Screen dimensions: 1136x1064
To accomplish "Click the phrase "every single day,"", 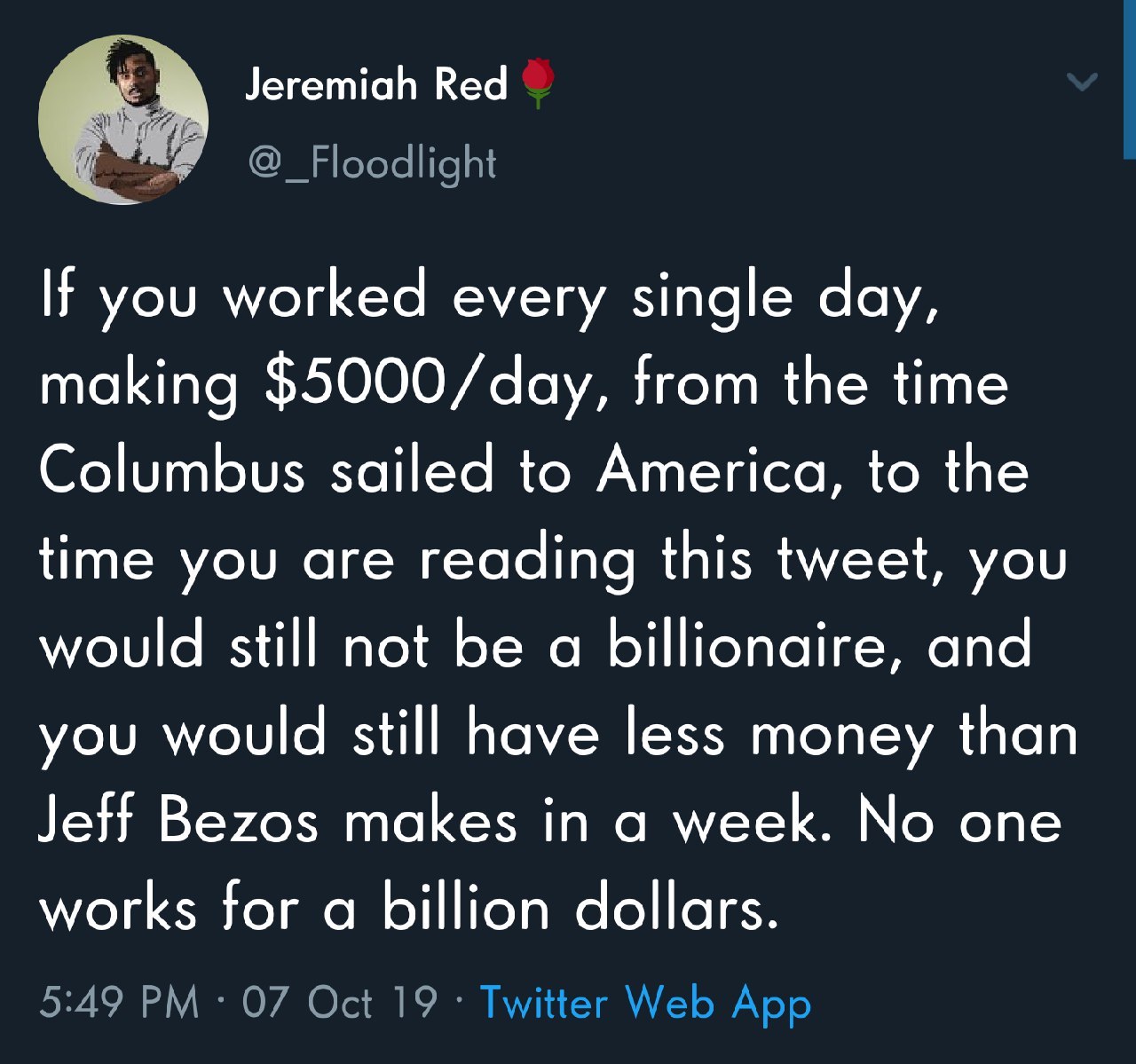I will pyautogui.click(x=695, y=297).
